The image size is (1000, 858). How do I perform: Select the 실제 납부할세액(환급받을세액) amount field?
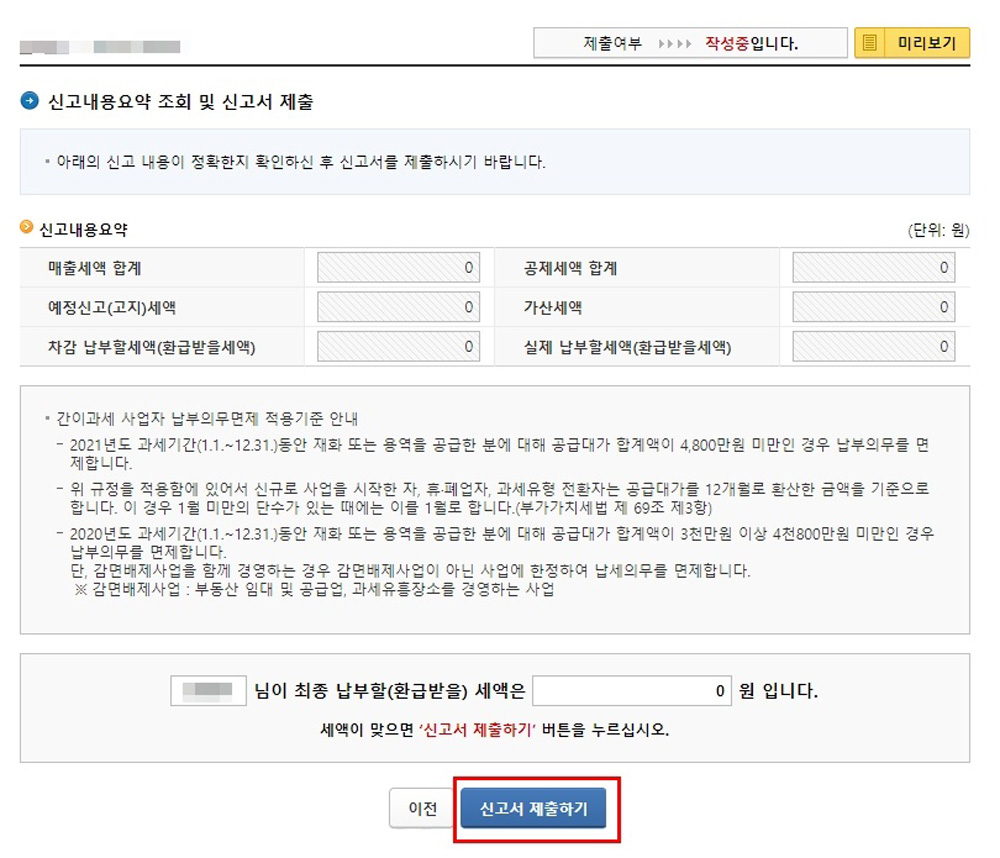(874, 346)
